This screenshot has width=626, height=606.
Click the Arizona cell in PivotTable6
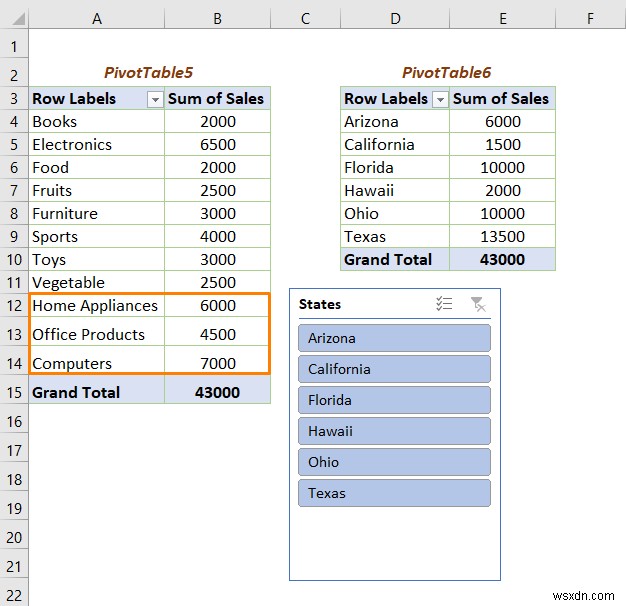395,121
